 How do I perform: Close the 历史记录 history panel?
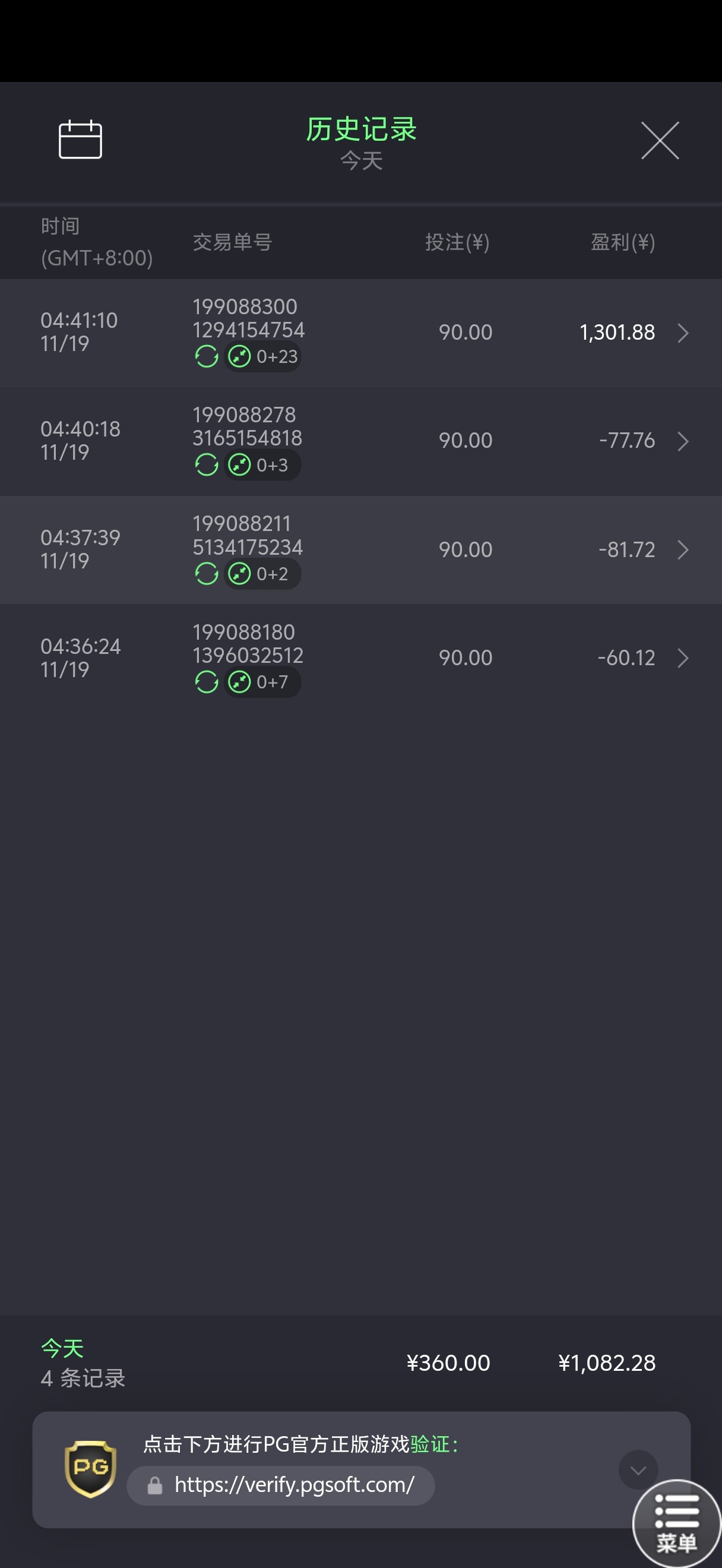[x=660, y=141]
